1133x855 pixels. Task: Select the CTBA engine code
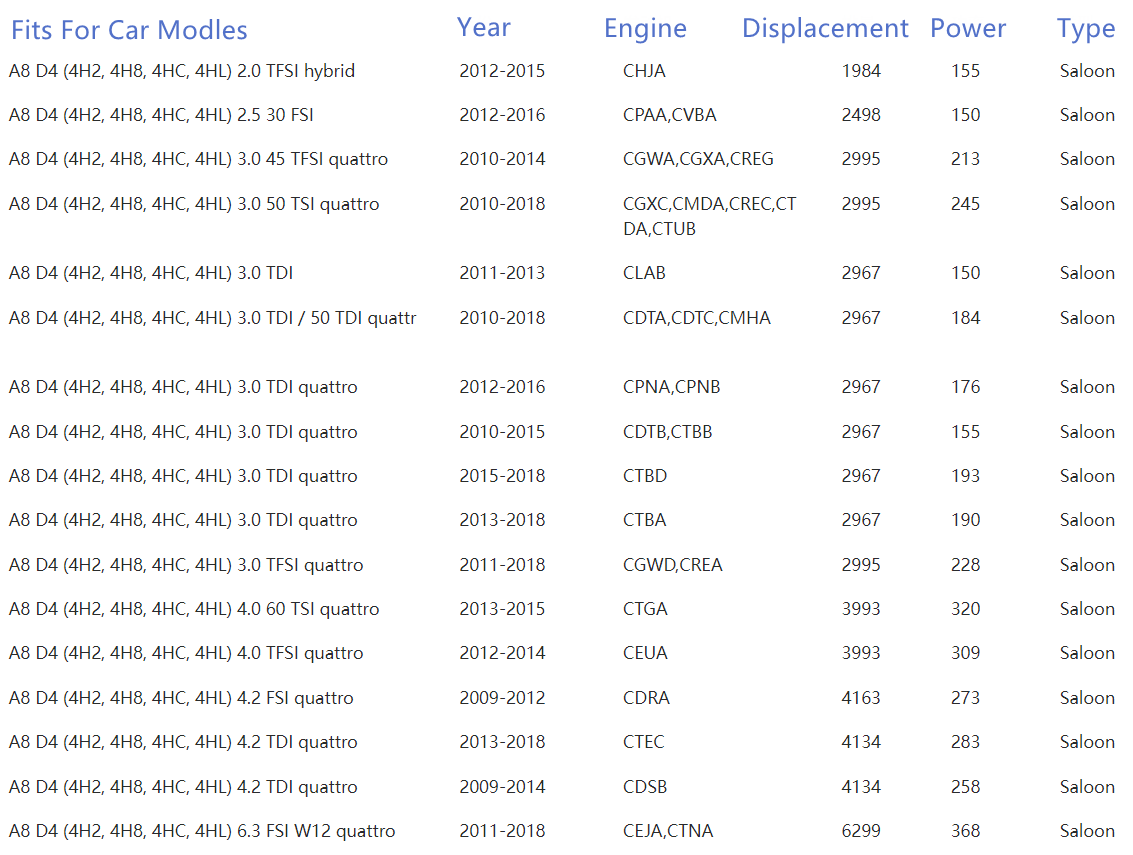[x=645, y=520]
